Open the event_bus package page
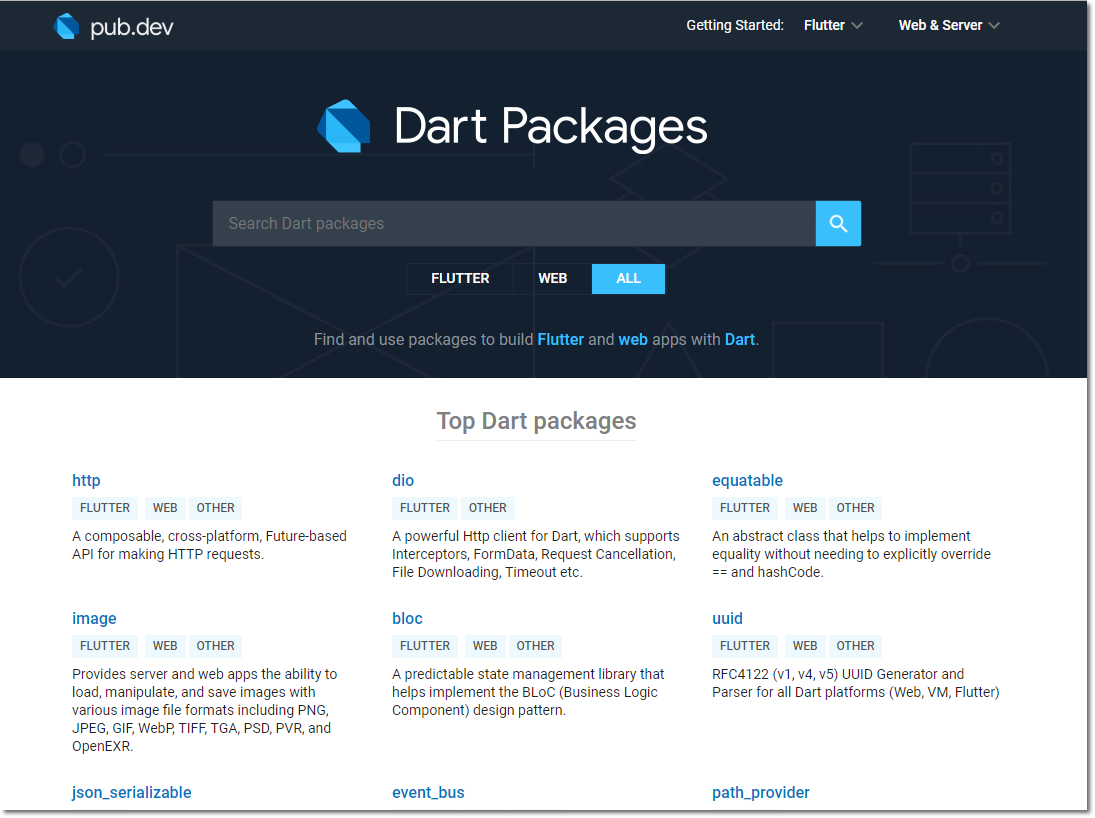1095x818 pixels. point(428,793)
